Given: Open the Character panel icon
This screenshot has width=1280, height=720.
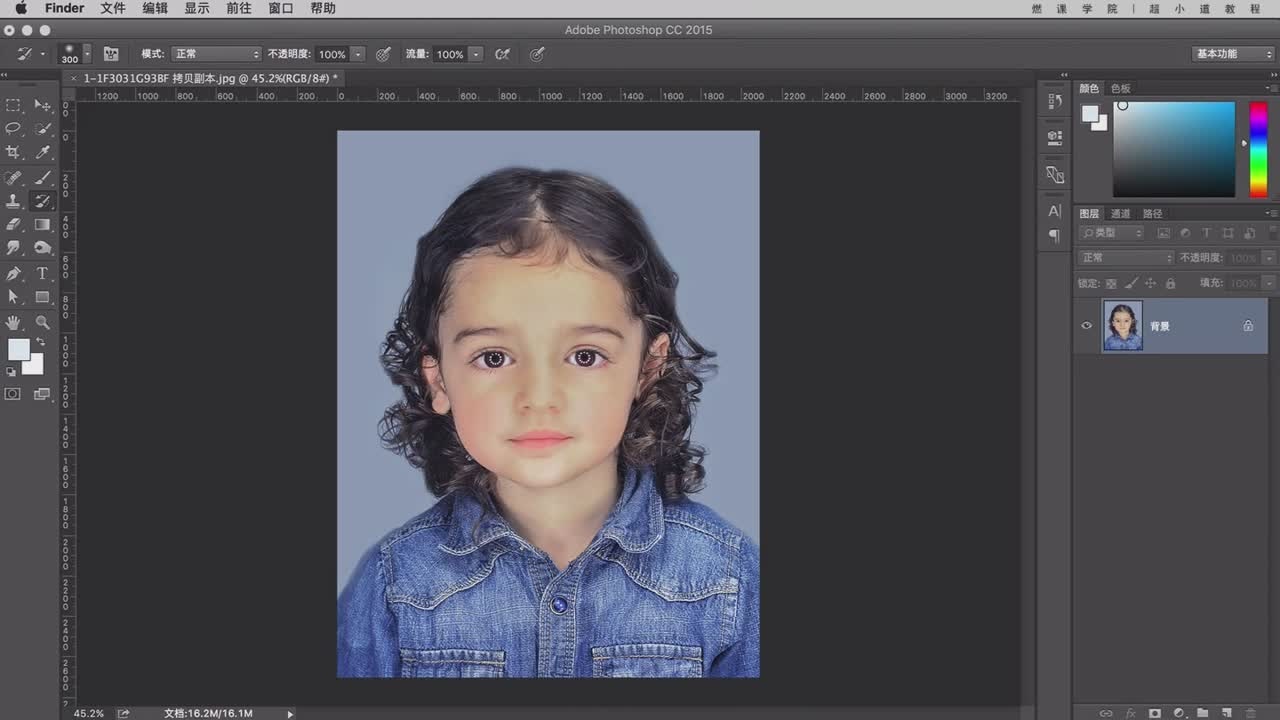Looking at the screenshot, I should coord(1054,211).
